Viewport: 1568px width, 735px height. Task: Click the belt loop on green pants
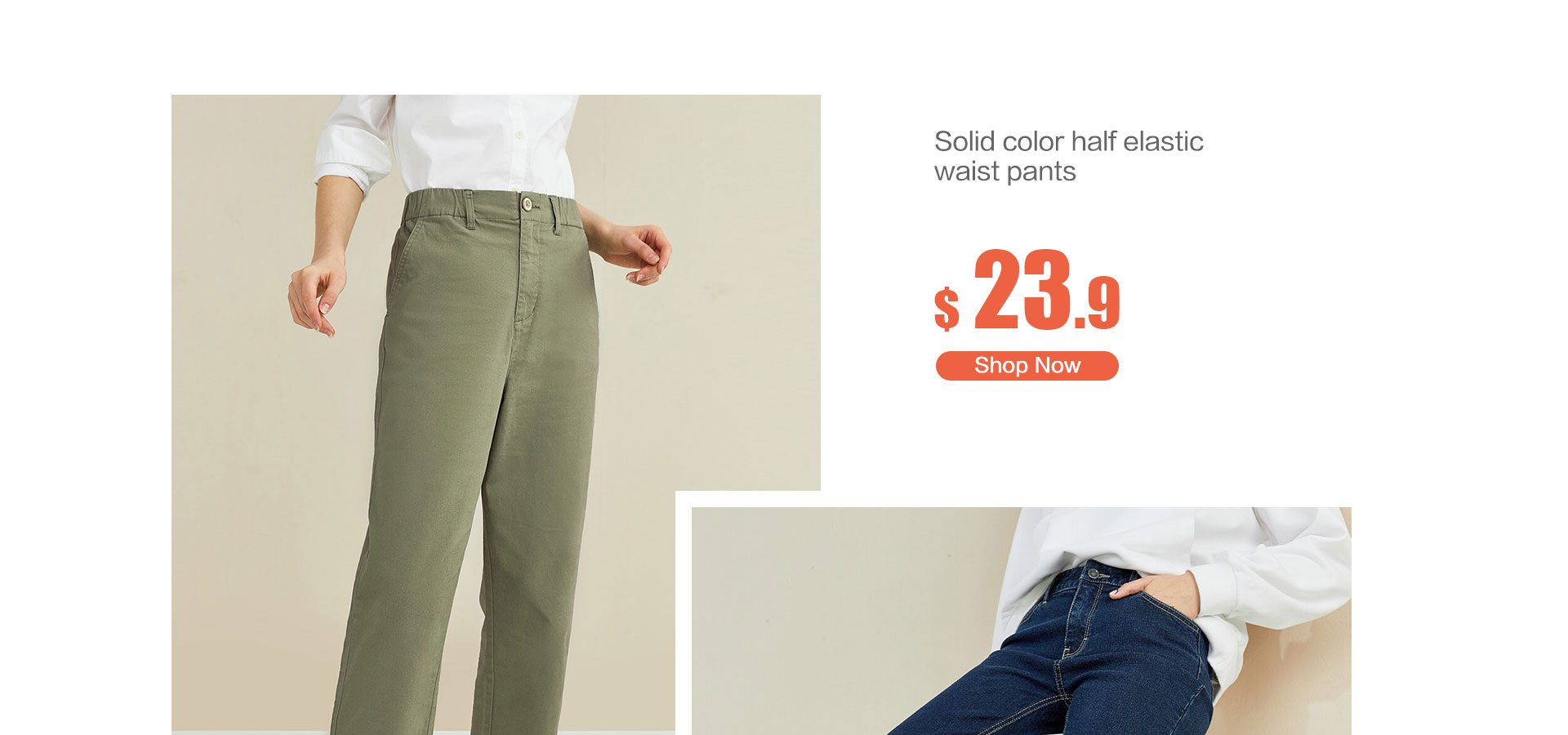click(468, 210)
